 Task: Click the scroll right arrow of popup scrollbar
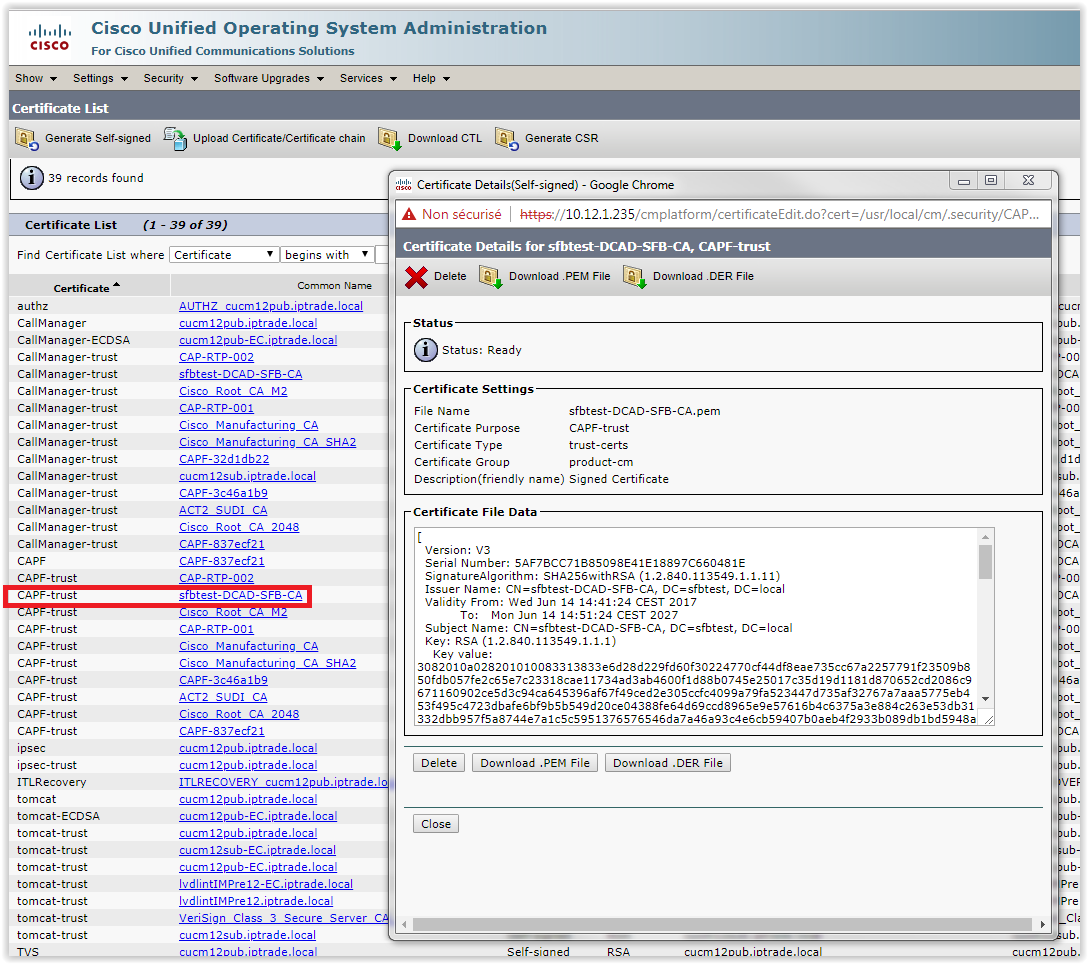point(1042,924)
